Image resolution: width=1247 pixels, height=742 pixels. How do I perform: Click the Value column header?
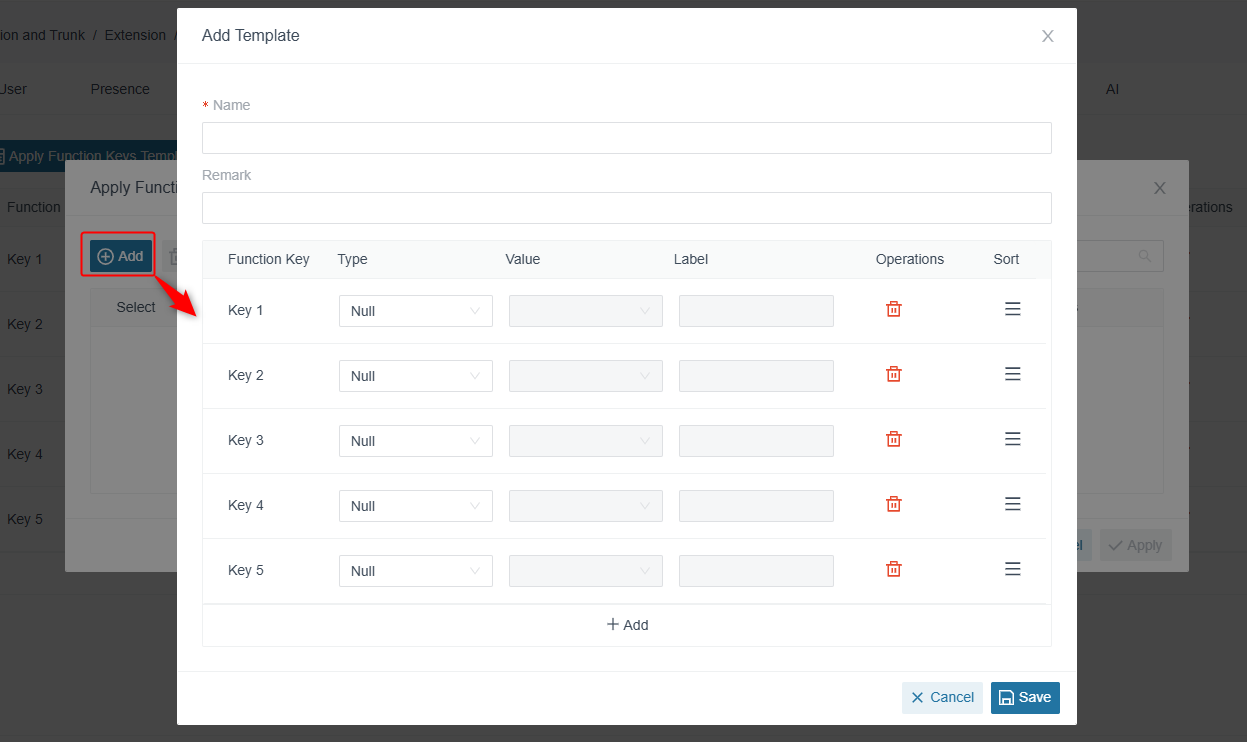[x=522, y=259]
